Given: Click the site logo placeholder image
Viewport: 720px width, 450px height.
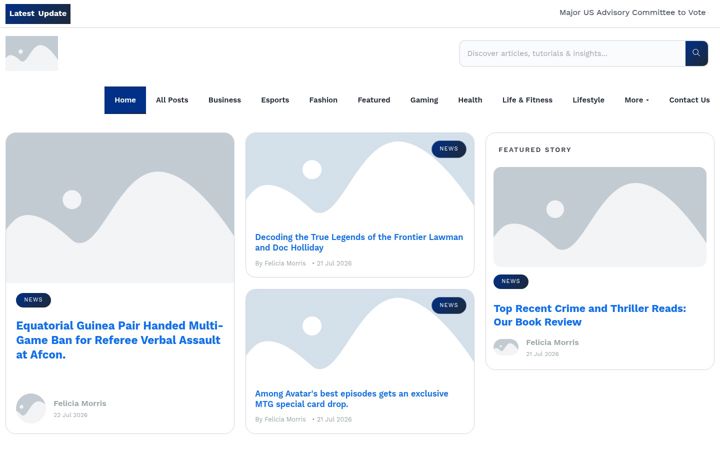Looking at the screenshot, I should [32, 53].
